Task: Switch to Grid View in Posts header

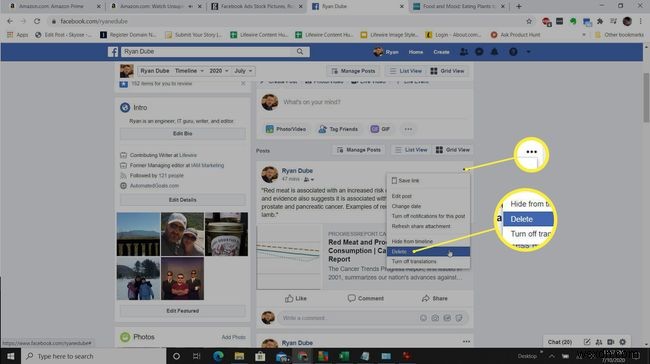Action: click(x=453, y=150)
